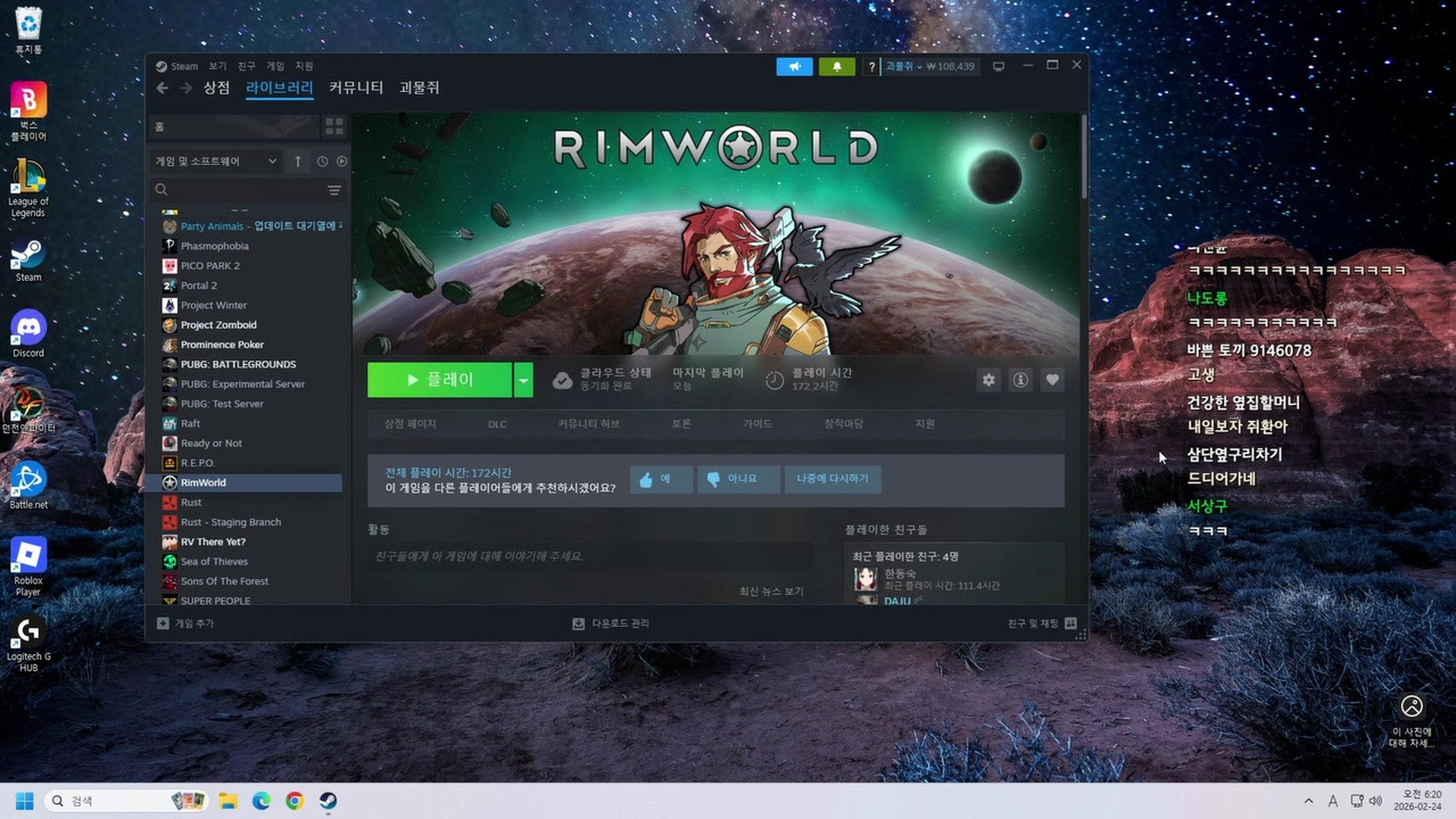Open the 괴물쥐 account dropdown
The image size is (1456, 819).
tap(903, 67)
